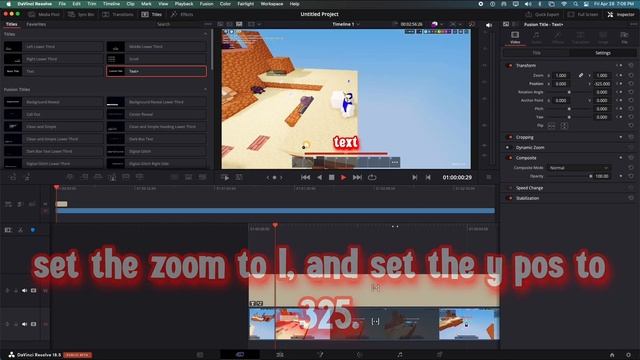Viewport: 640px width, 360px height.
Task: Open the Fairlight menu
Action: 246,4
